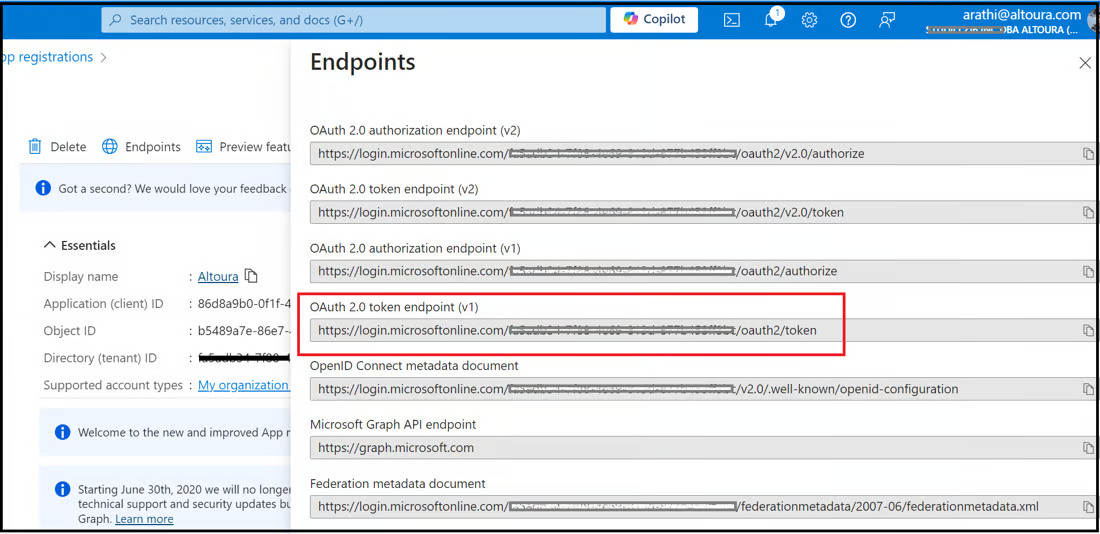Copy OpenID Connect metadata document URL

point(1088,389)
